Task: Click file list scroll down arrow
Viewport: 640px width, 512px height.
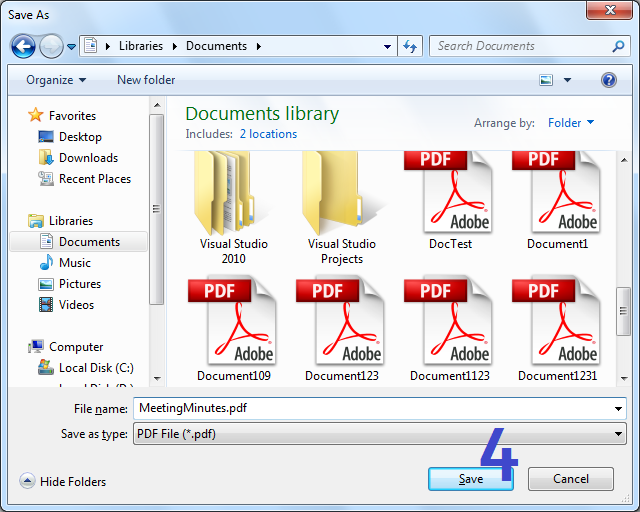Action: point(624,378)
